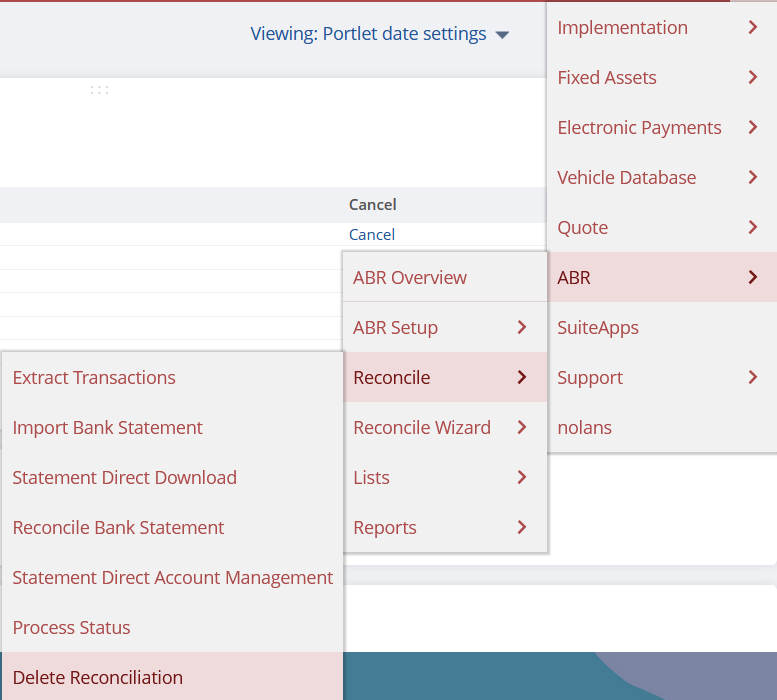Click the nolans menu entry
Screen dimensions: 777x700
click(x=584, y=427)
